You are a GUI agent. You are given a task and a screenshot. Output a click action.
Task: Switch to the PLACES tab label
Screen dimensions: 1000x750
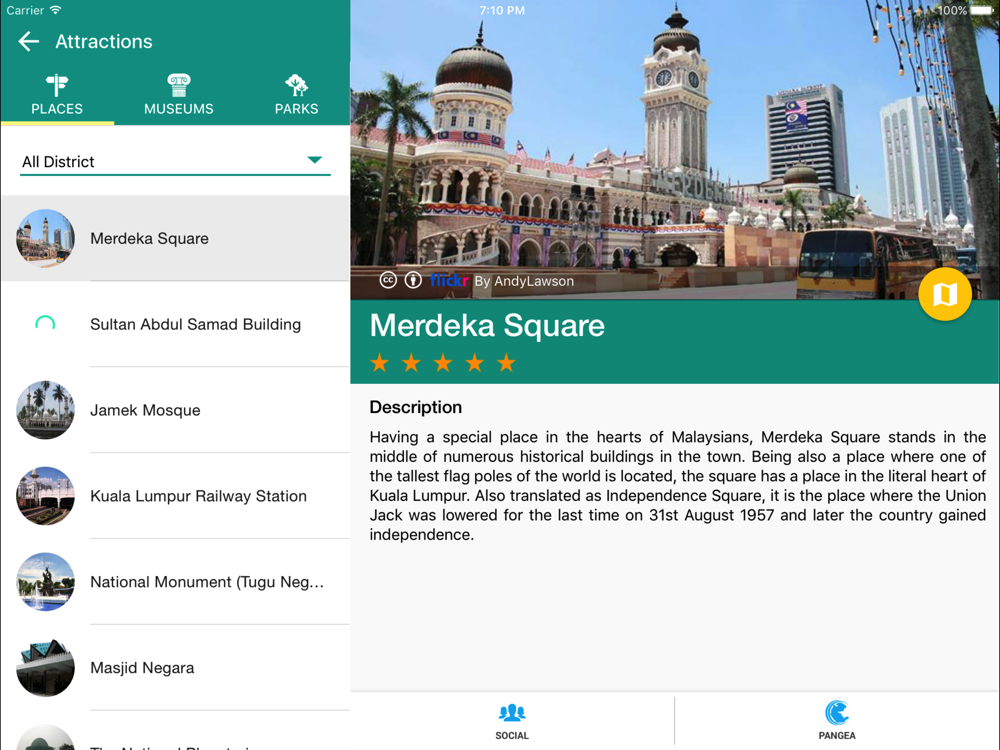tap(57, 109)
